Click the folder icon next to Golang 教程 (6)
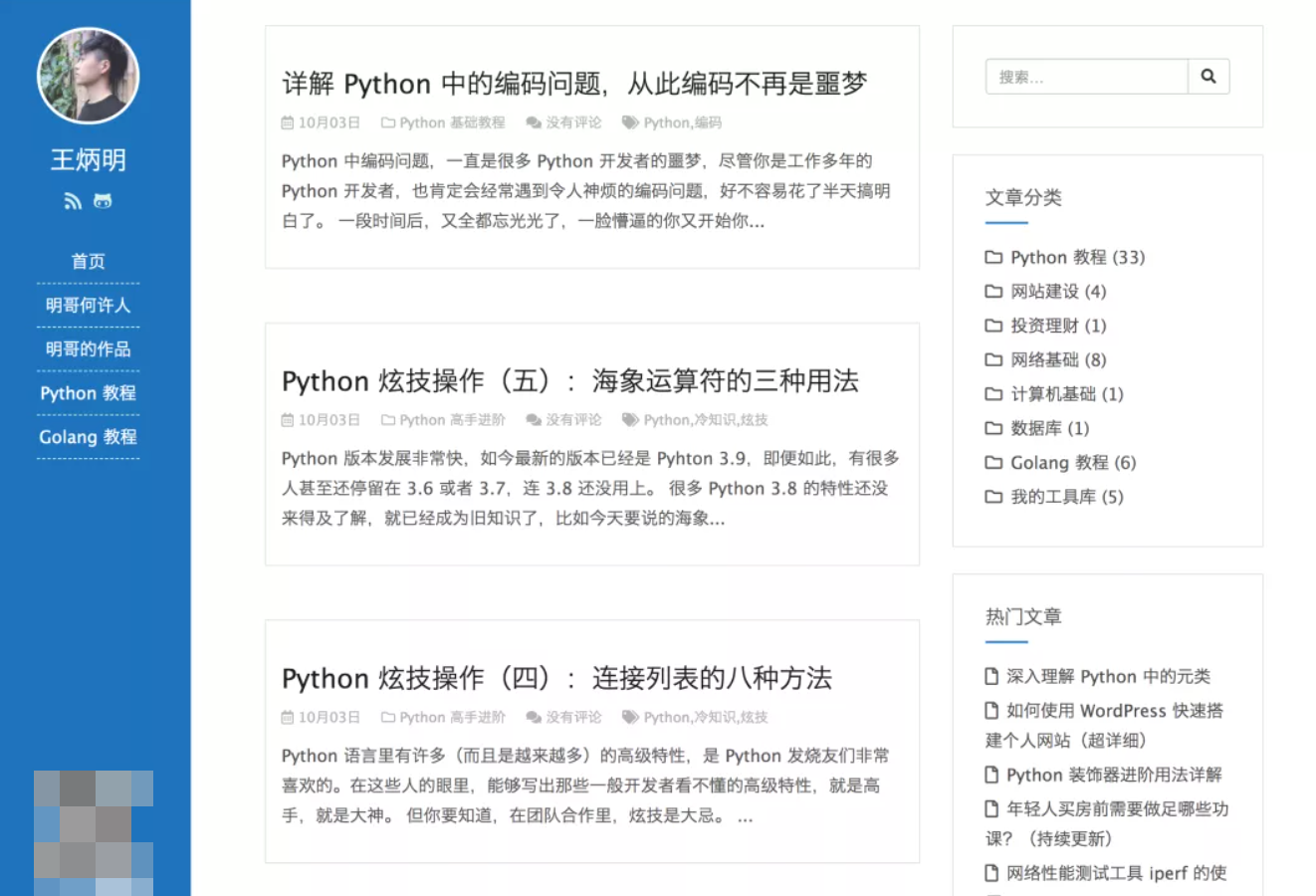The image size is (1316, 896). (993, 463)
